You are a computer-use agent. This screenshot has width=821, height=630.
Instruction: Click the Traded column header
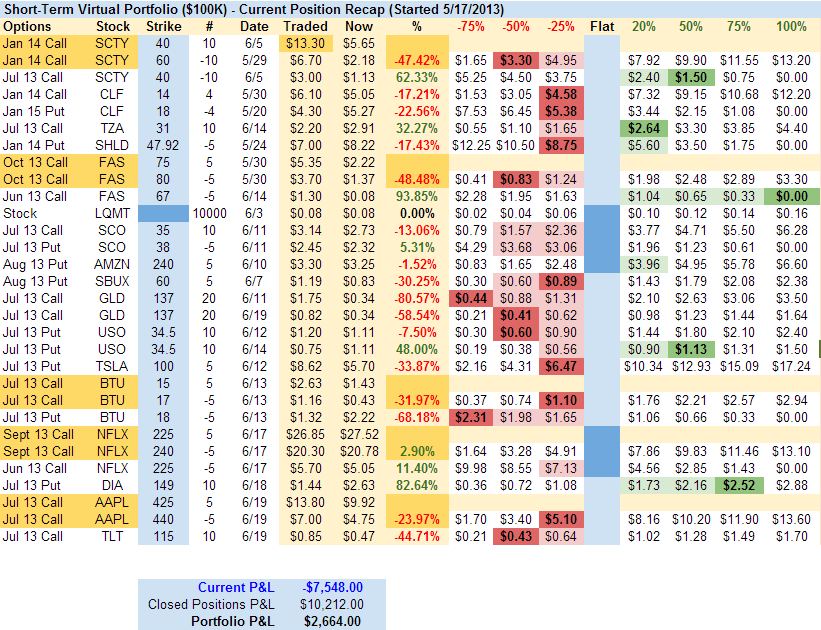(x=305, y=26)
